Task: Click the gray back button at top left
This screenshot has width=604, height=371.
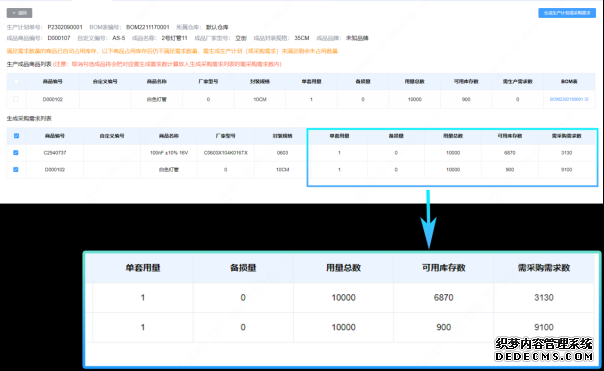Action: 19,13
